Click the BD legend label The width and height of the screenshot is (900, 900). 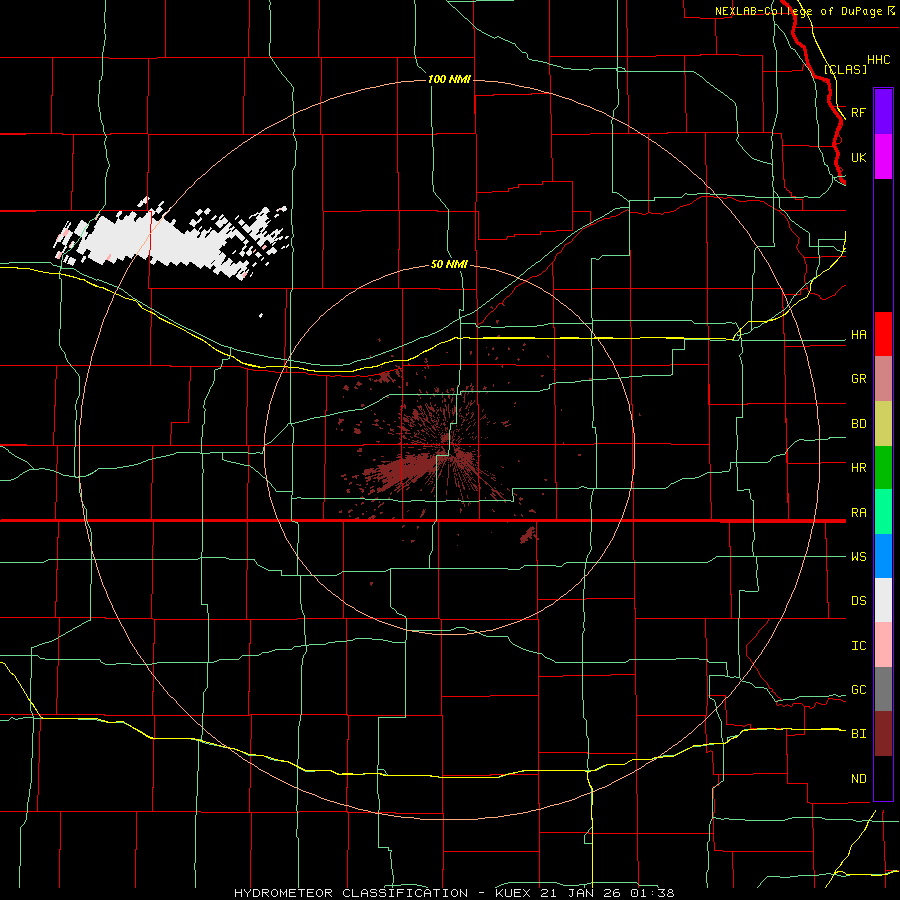[x=858, y=424]
